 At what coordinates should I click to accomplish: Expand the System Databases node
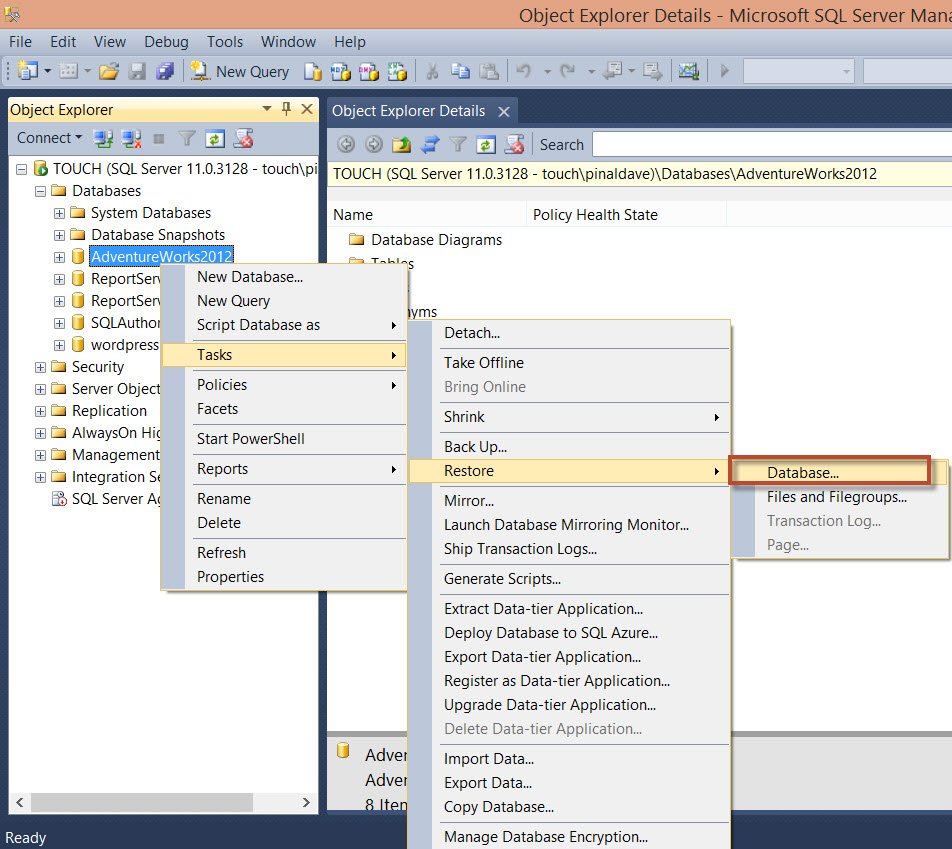[59, 213]
